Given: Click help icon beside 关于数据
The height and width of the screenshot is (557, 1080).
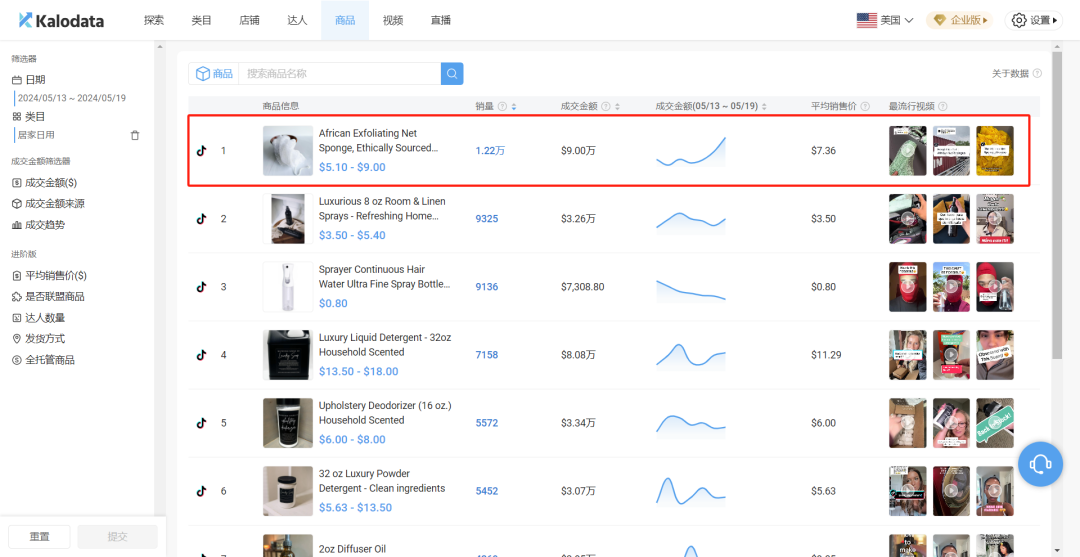Looking at the screenshot, I should pyautogui.click(x=1037, y=74).
